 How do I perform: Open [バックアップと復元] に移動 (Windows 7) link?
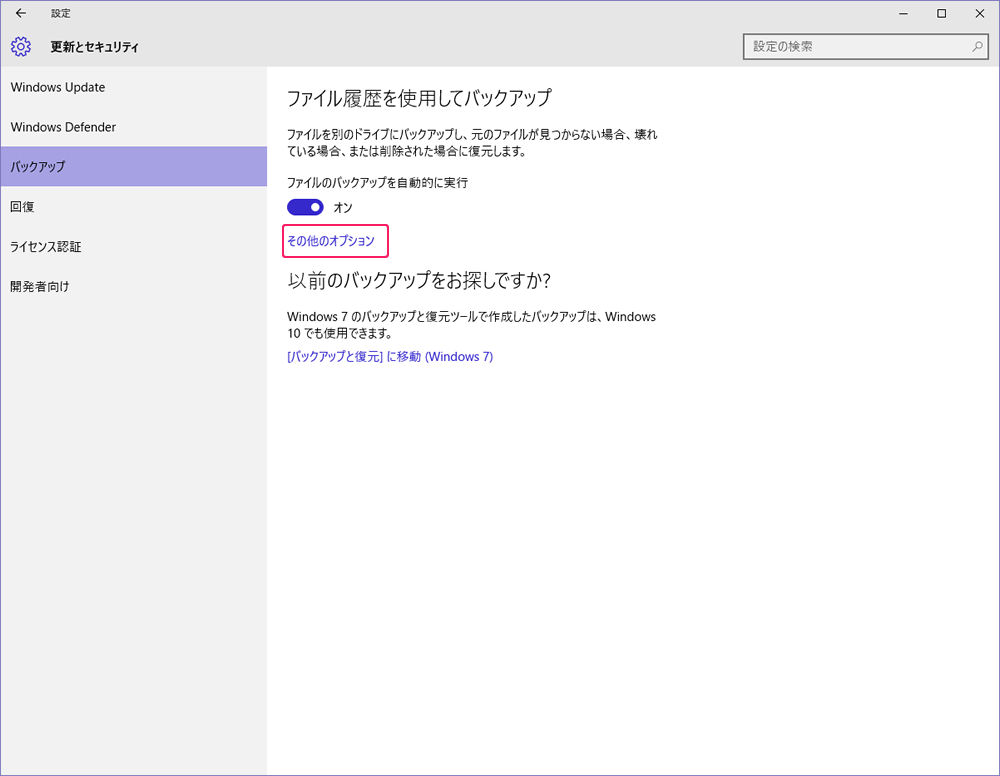point(390,356)
